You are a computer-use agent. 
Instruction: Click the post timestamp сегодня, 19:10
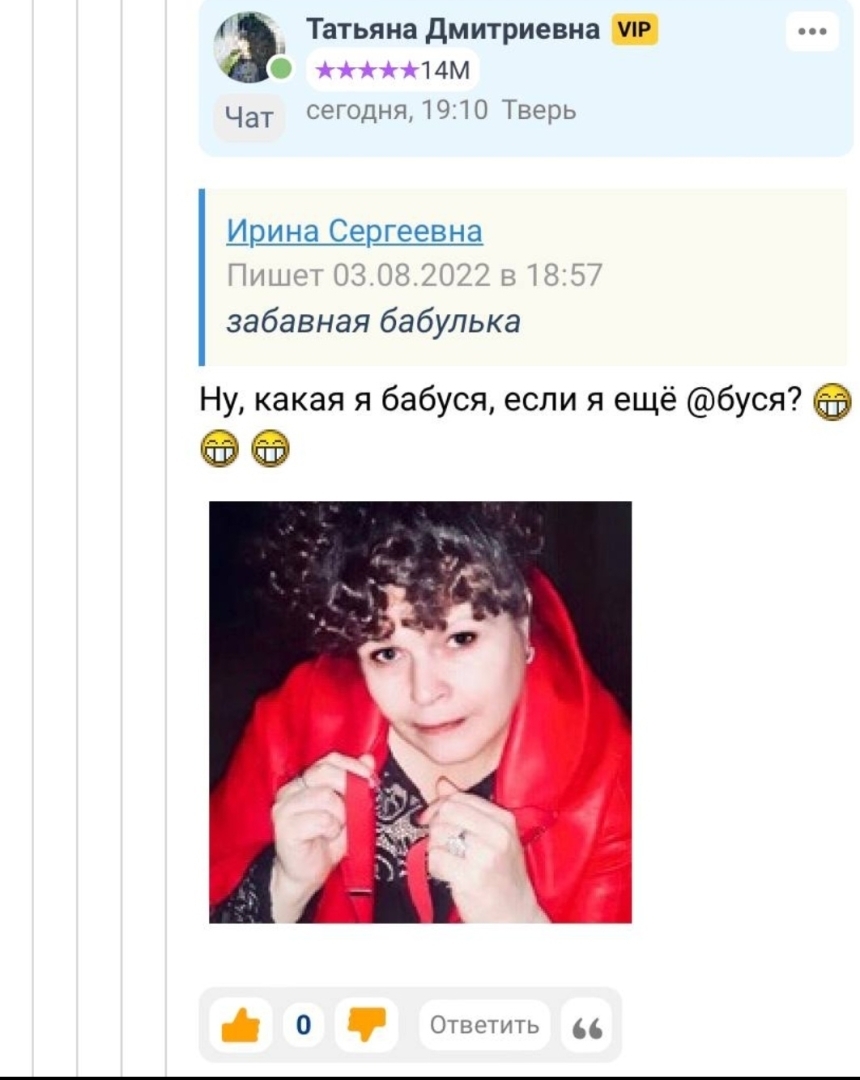tap(397, 111)
